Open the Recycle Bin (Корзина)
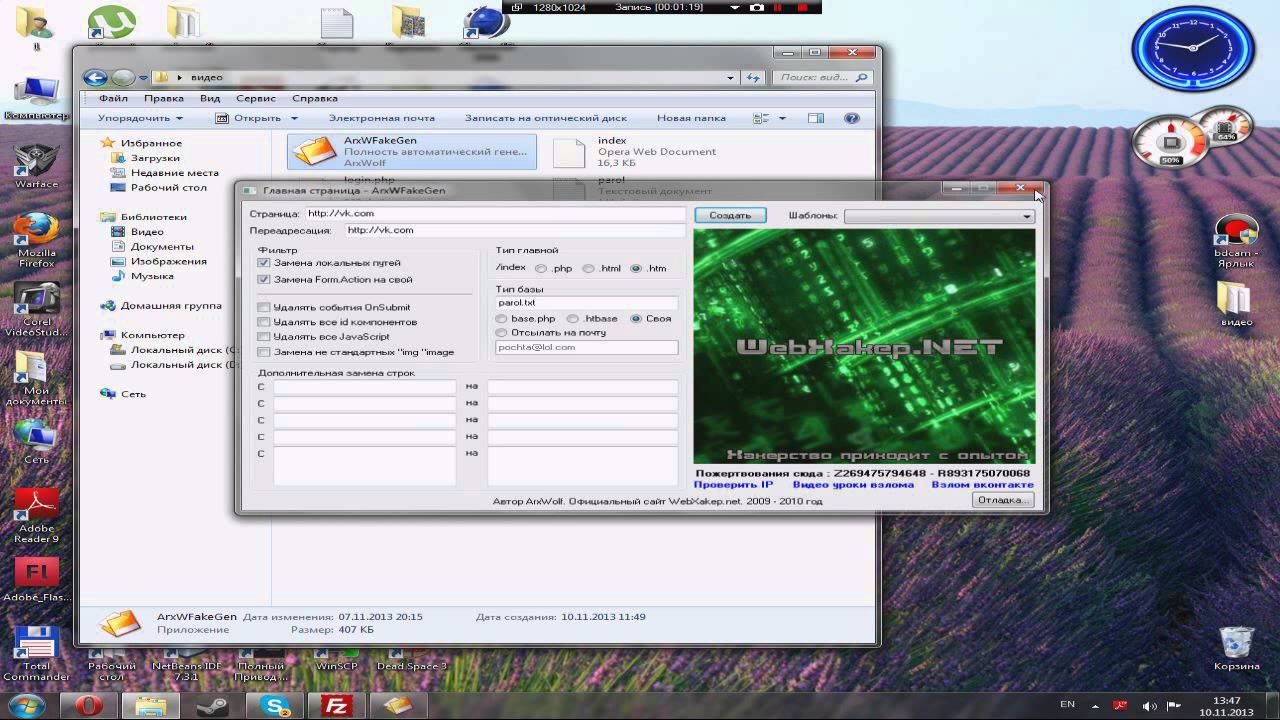This screenshot has height=720, width=1280. coord(1237,649)
